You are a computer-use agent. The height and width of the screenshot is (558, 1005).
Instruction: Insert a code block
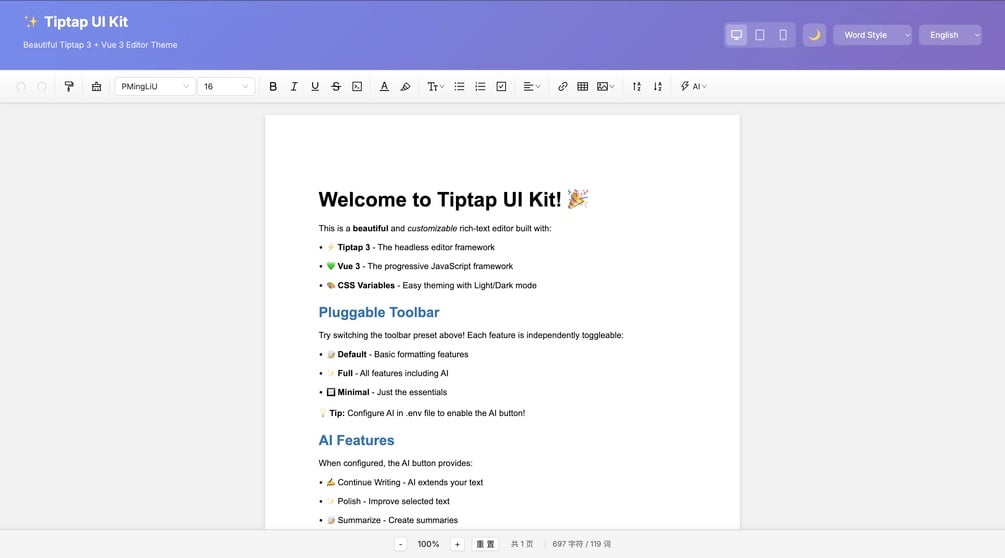(357, 86)
